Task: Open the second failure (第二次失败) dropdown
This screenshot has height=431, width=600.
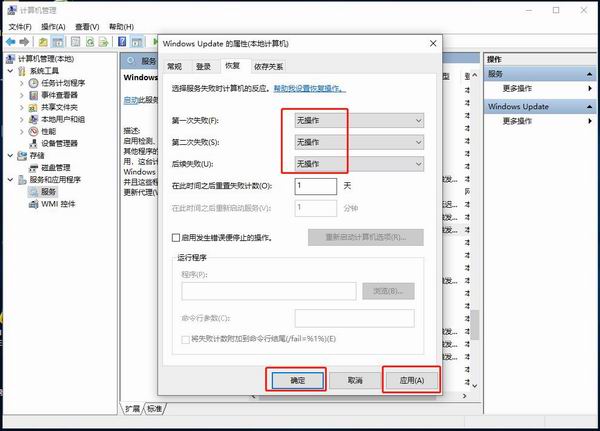Action: (x=359, y=142)
